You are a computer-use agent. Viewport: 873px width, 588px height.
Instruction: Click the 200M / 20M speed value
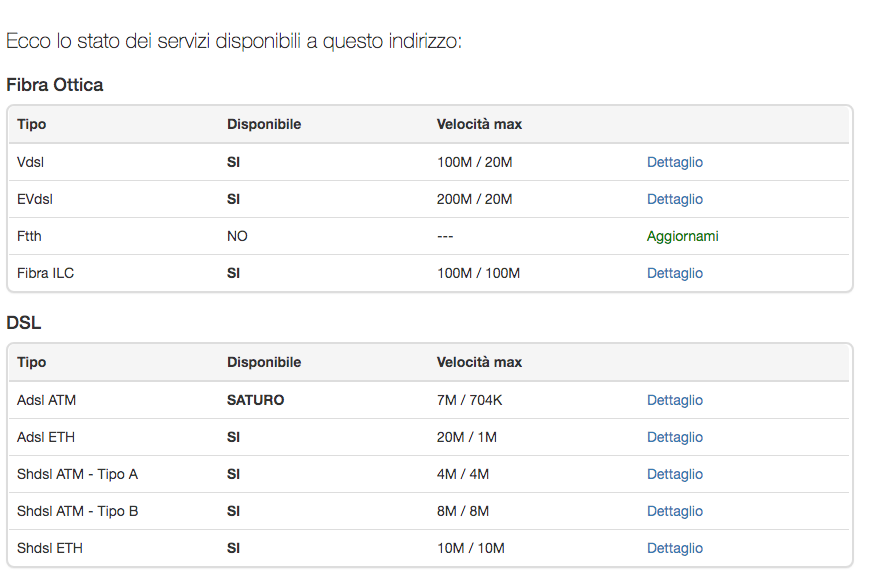[x=474, y=199]
